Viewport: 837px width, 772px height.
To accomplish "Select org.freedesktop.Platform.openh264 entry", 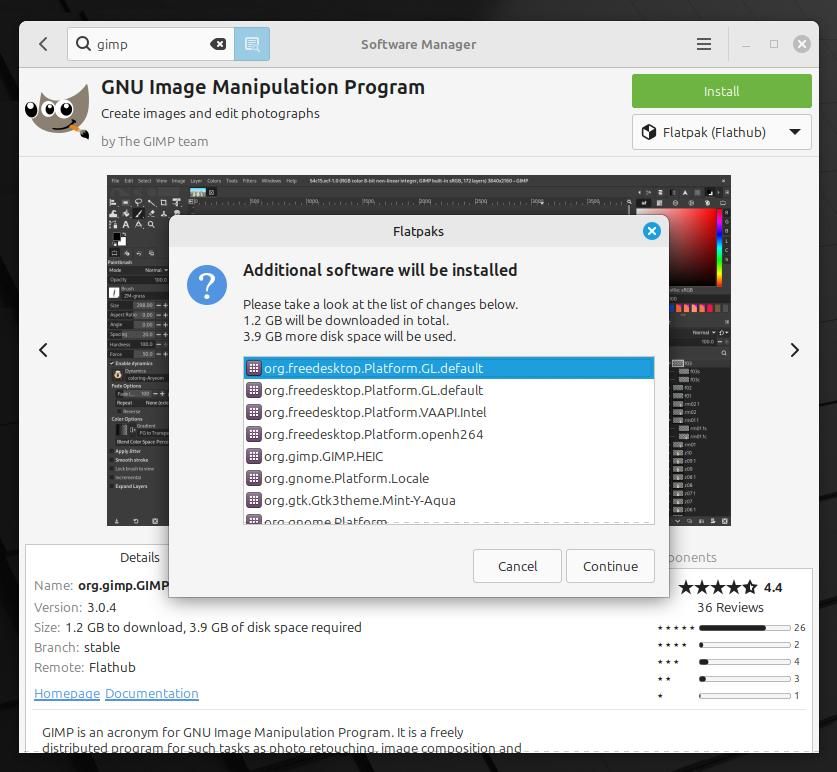I will [x=448, y=434].
